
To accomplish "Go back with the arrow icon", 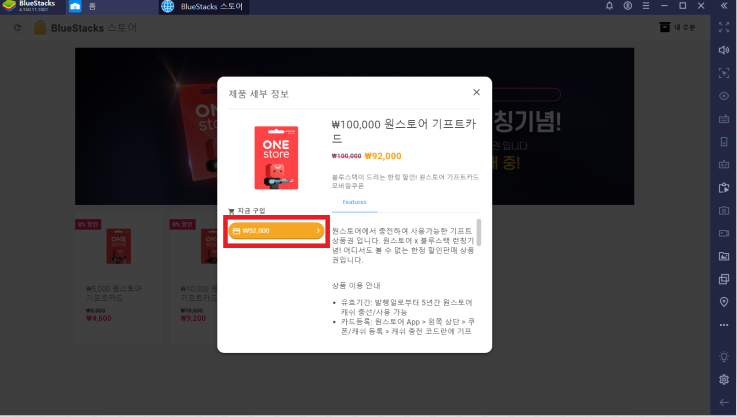I will point(724,402).
